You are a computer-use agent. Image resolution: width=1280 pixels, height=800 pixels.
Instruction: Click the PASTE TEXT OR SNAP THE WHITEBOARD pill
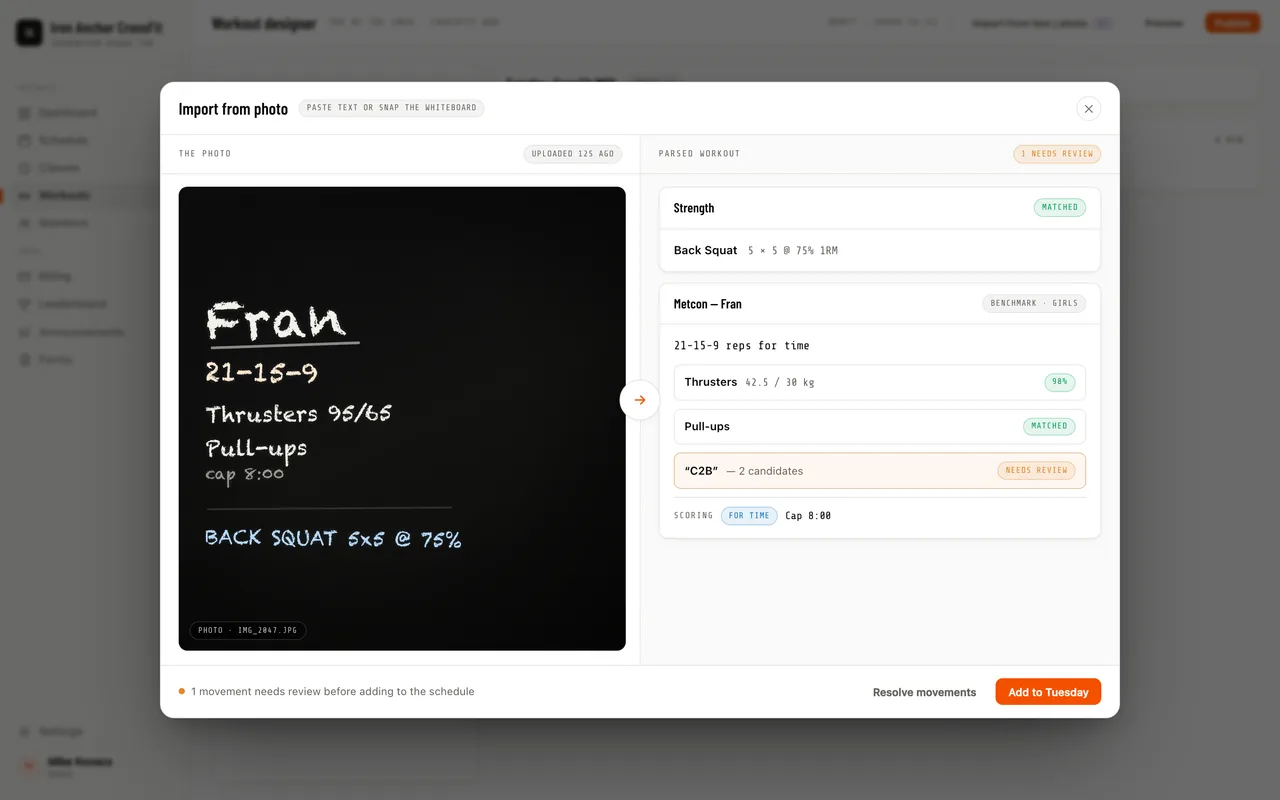[x=392, y=108]
